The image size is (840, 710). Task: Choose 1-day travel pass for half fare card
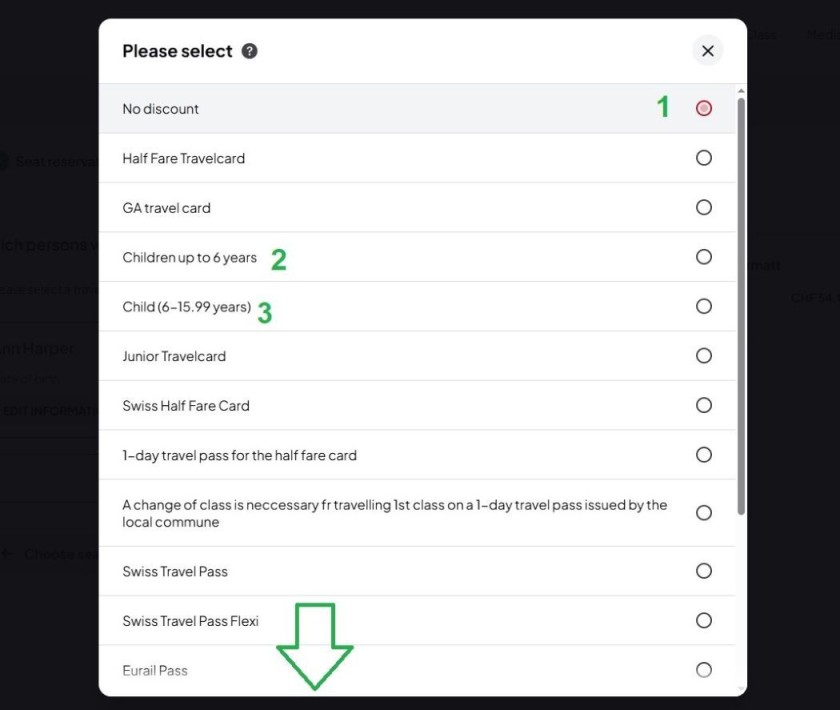coord(704,455)
